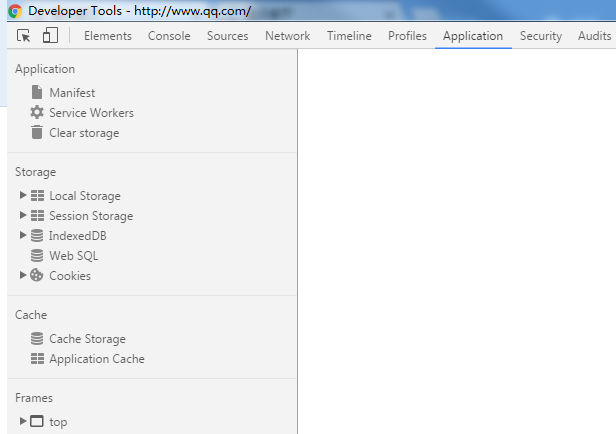The height and width of the screenshot is (434, 616).
Task: Click the Cache section heading
Action: pos(31,315)
